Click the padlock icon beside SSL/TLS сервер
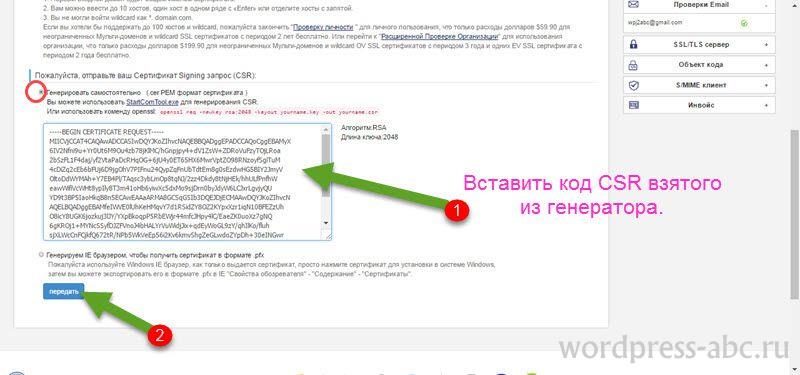 click(634, 44)
